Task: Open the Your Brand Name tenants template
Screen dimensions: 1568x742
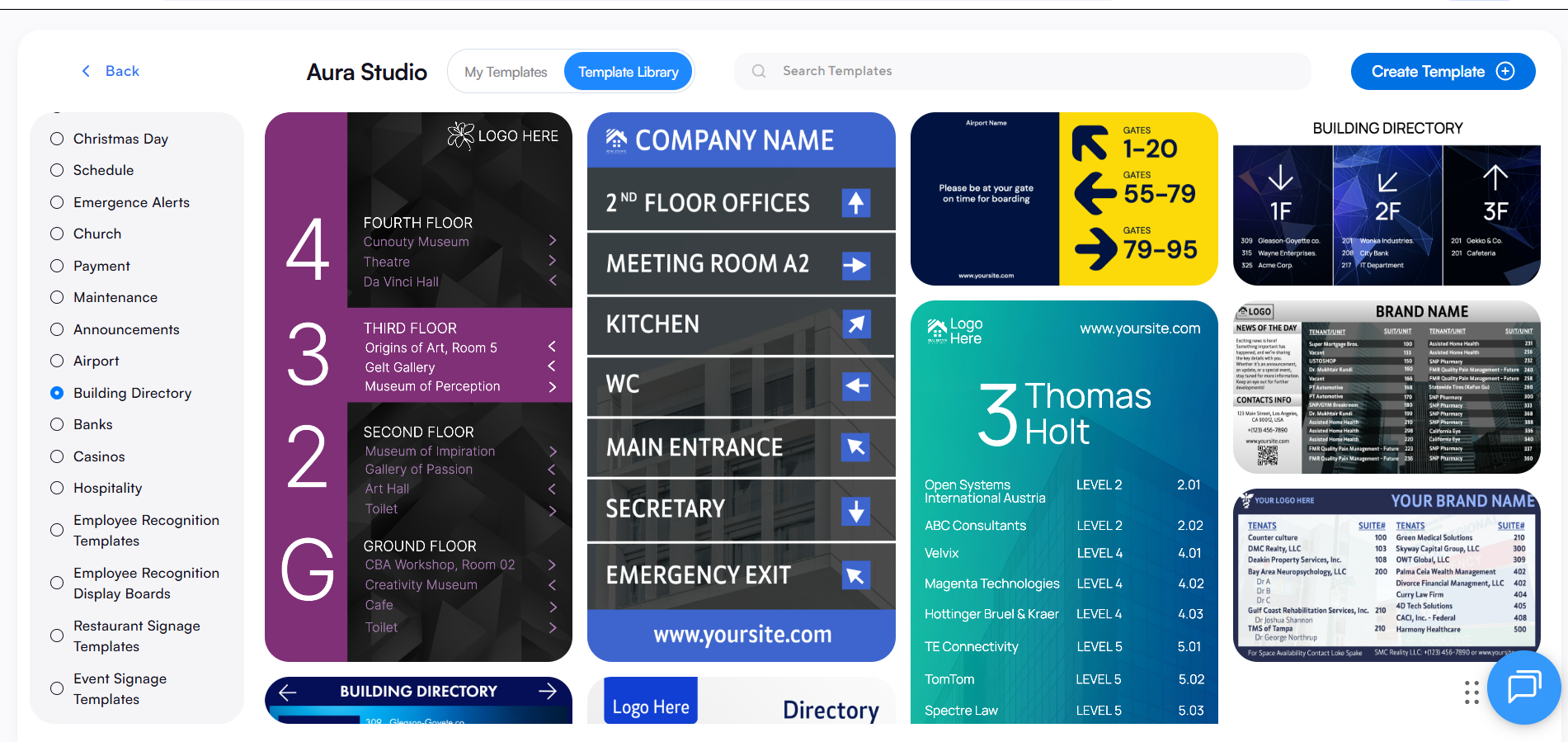Action: pos(1387,575)
